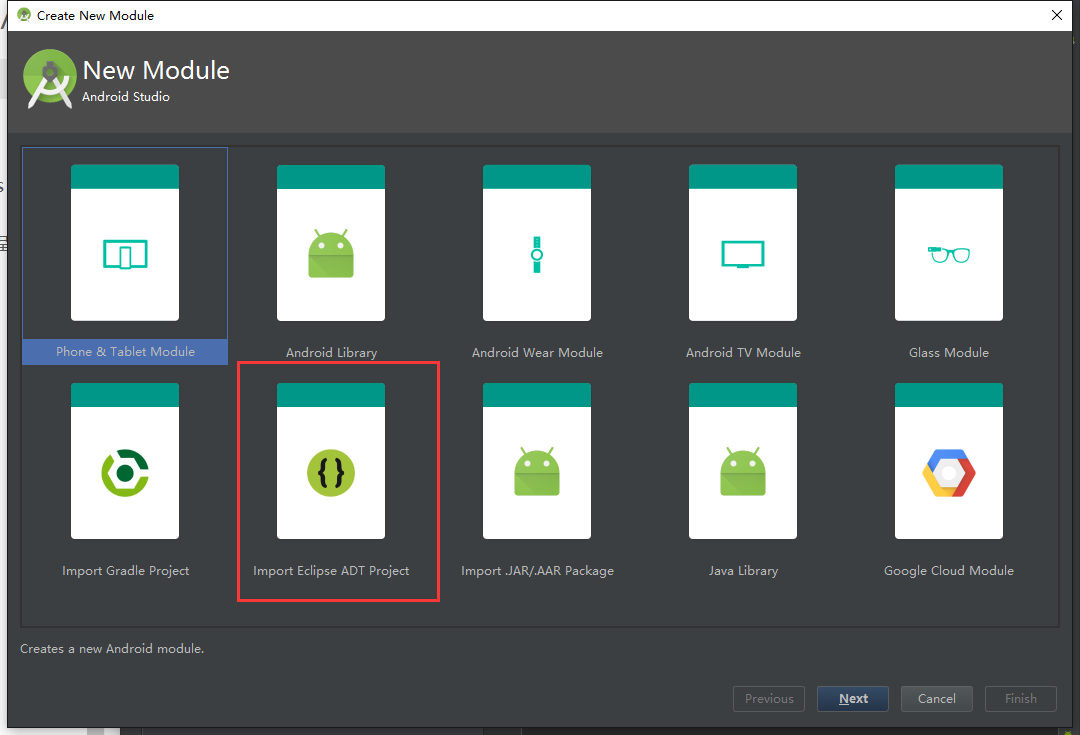Image resolution: width=1080 pixels, height=735 pixels.
Task: Click the 'Android Library' label
Action: pyautogui.click(x=331, y=353)
